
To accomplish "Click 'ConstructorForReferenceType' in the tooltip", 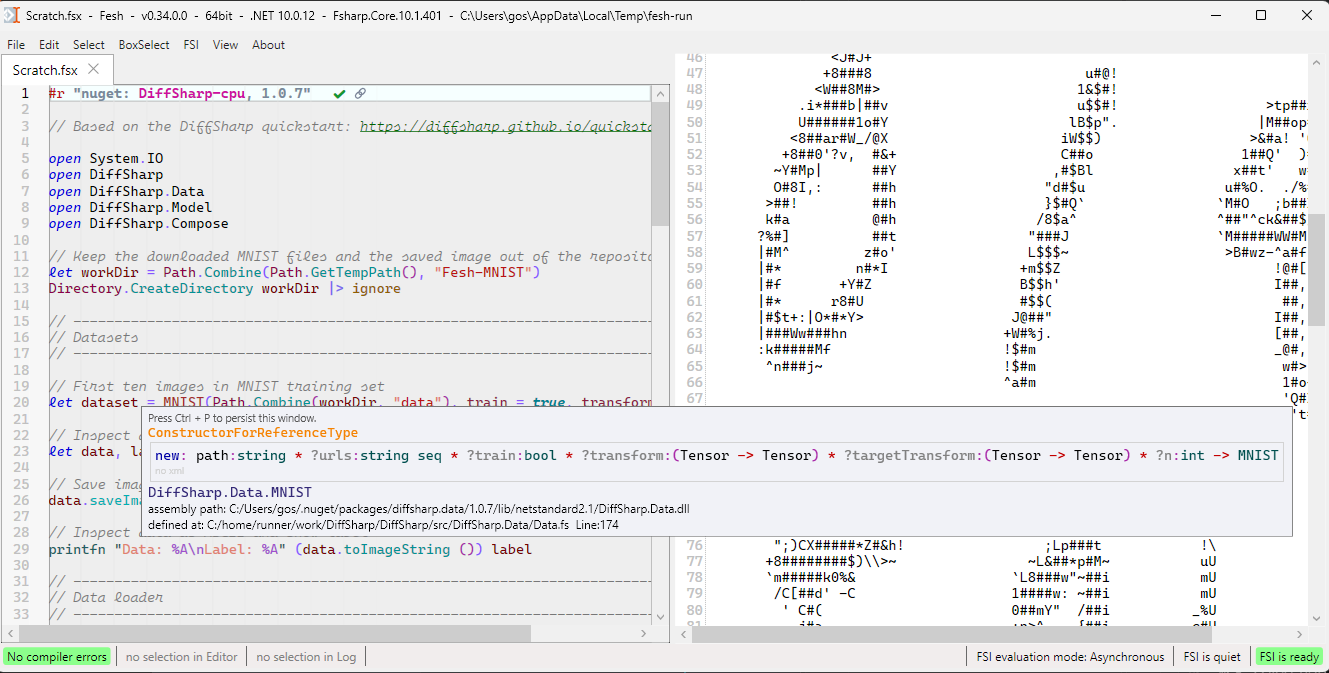I will point(253,433).
